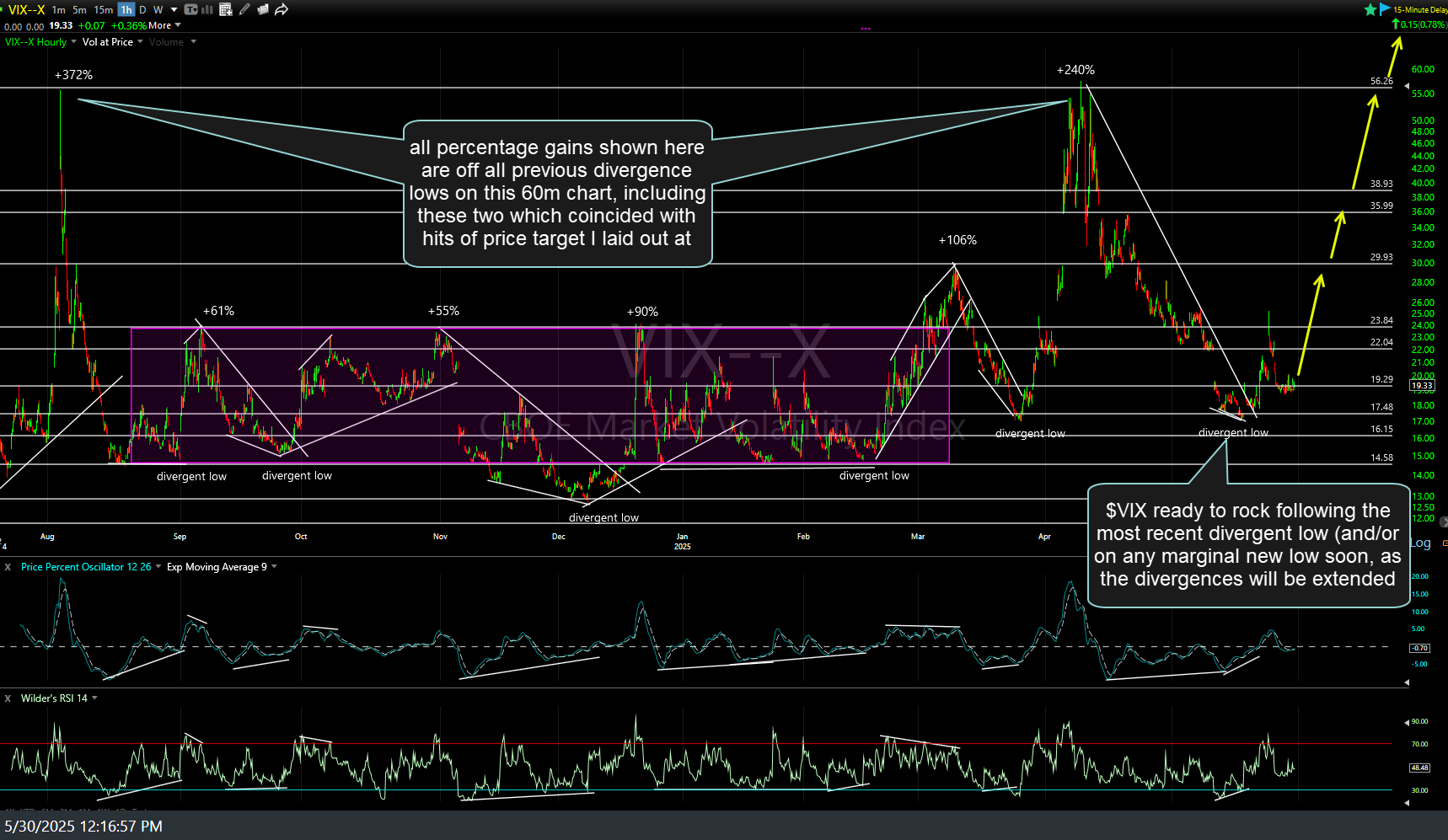
Task: Click the bar chart display icon
Action: pos(207,9)
